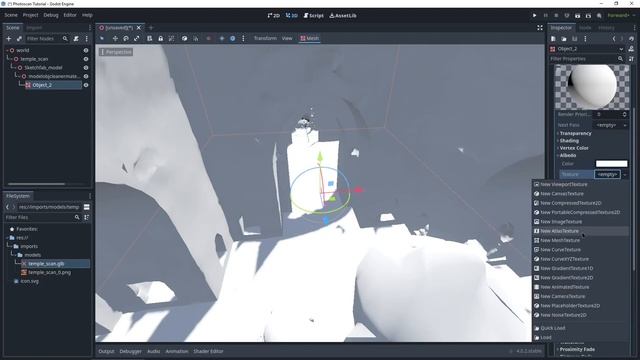
Task: Expand the Transparency section
Action: point(576,133)
